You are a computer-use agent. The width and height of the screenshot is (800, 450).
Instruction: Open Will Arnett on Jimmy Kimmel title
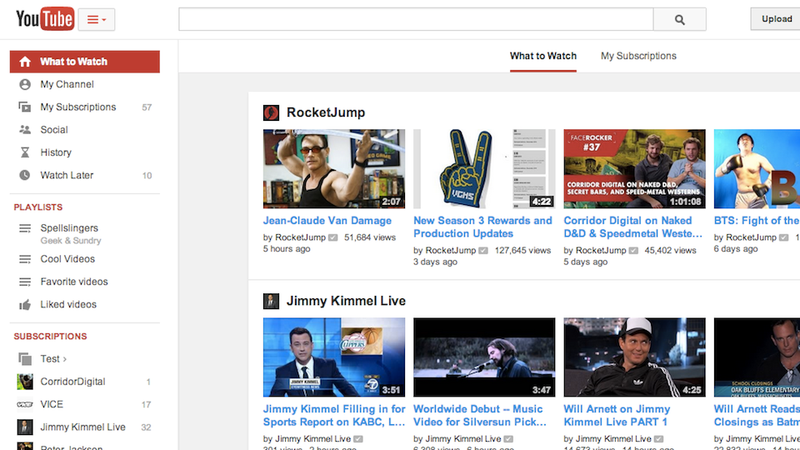click(617, 415)
